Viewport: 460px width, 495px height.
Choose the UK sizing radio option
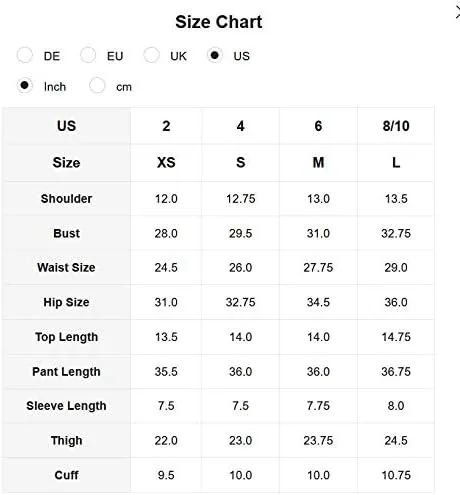point(151,55)
